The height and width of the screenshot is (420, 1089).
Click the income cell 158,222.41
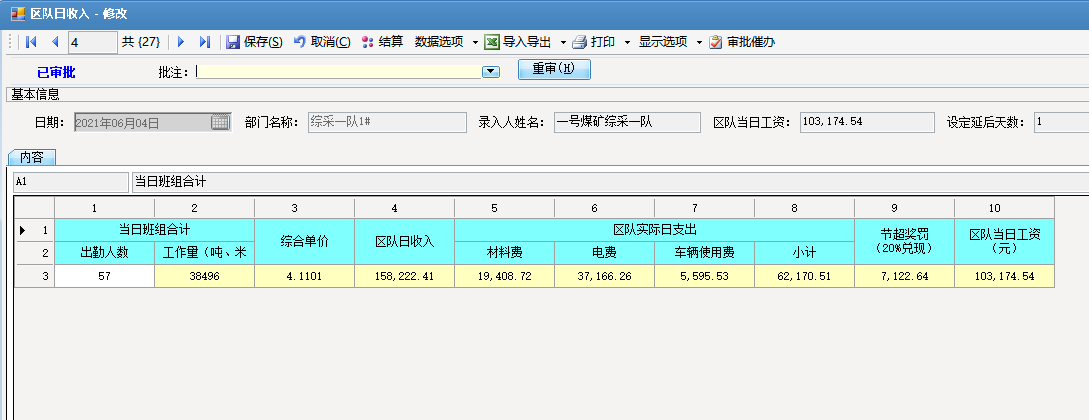coord(404,276)
